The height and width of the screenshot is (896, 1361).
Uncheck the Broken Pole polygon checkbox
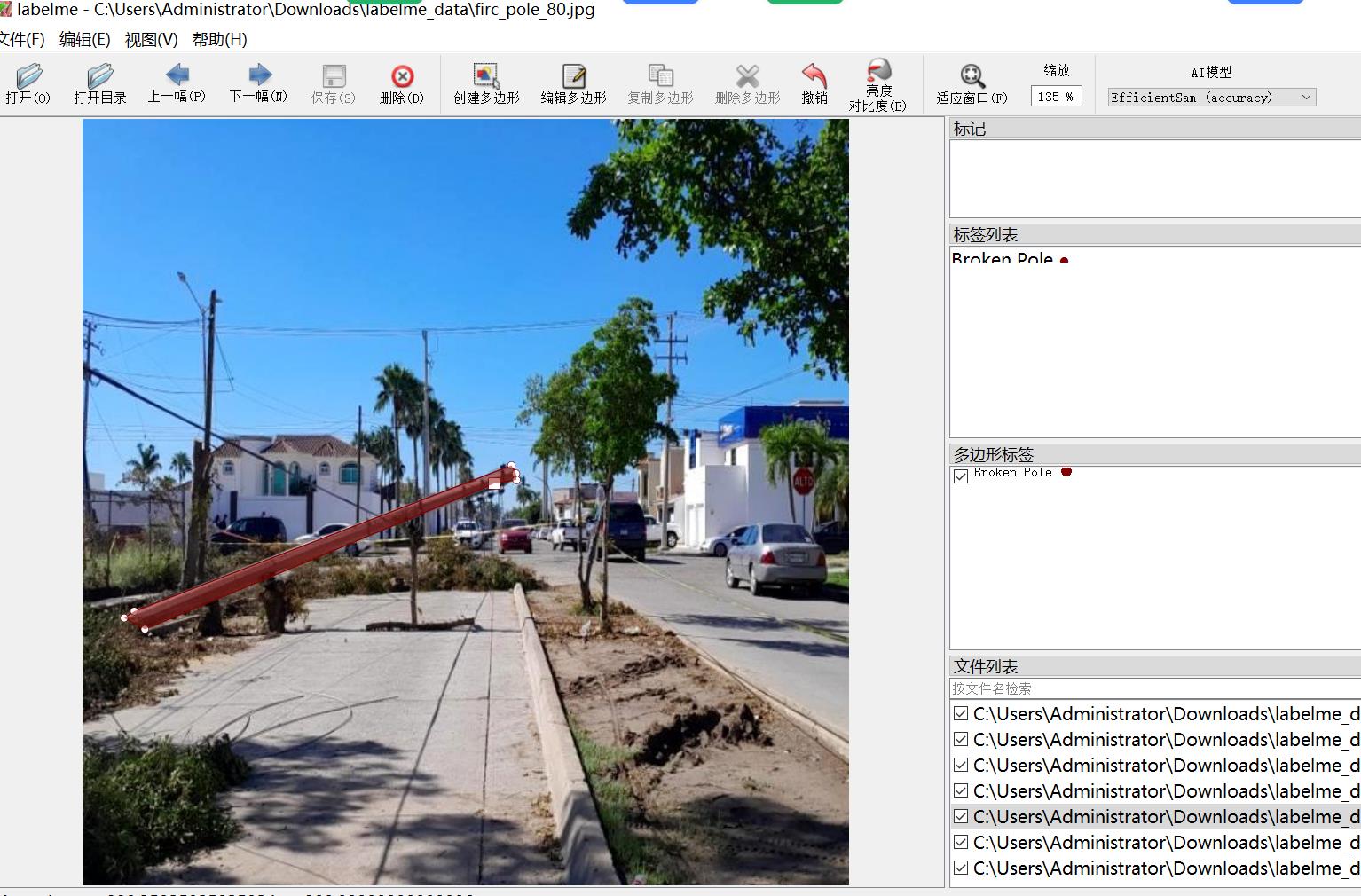pos(961,476)
